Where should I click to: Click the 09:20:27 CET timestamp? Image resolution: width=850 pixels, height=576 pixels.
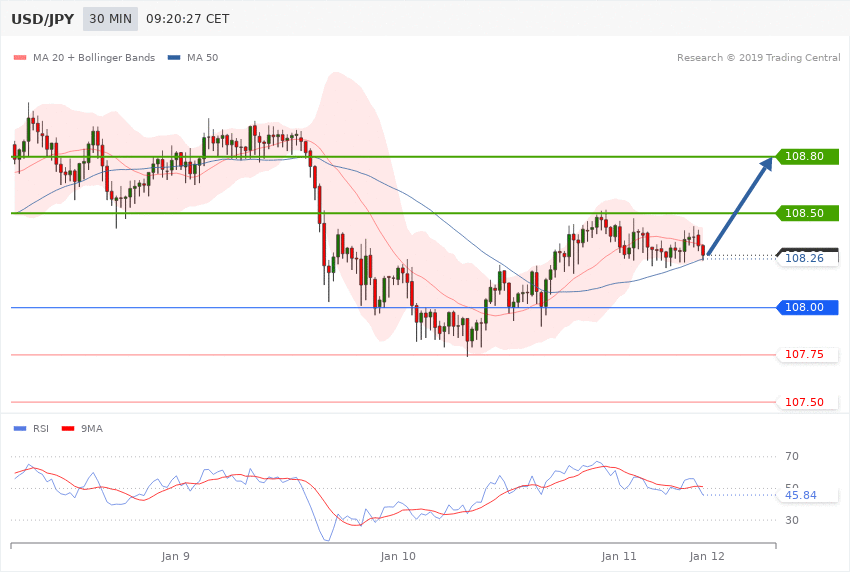pyautogui.click(x=188, y=19)
